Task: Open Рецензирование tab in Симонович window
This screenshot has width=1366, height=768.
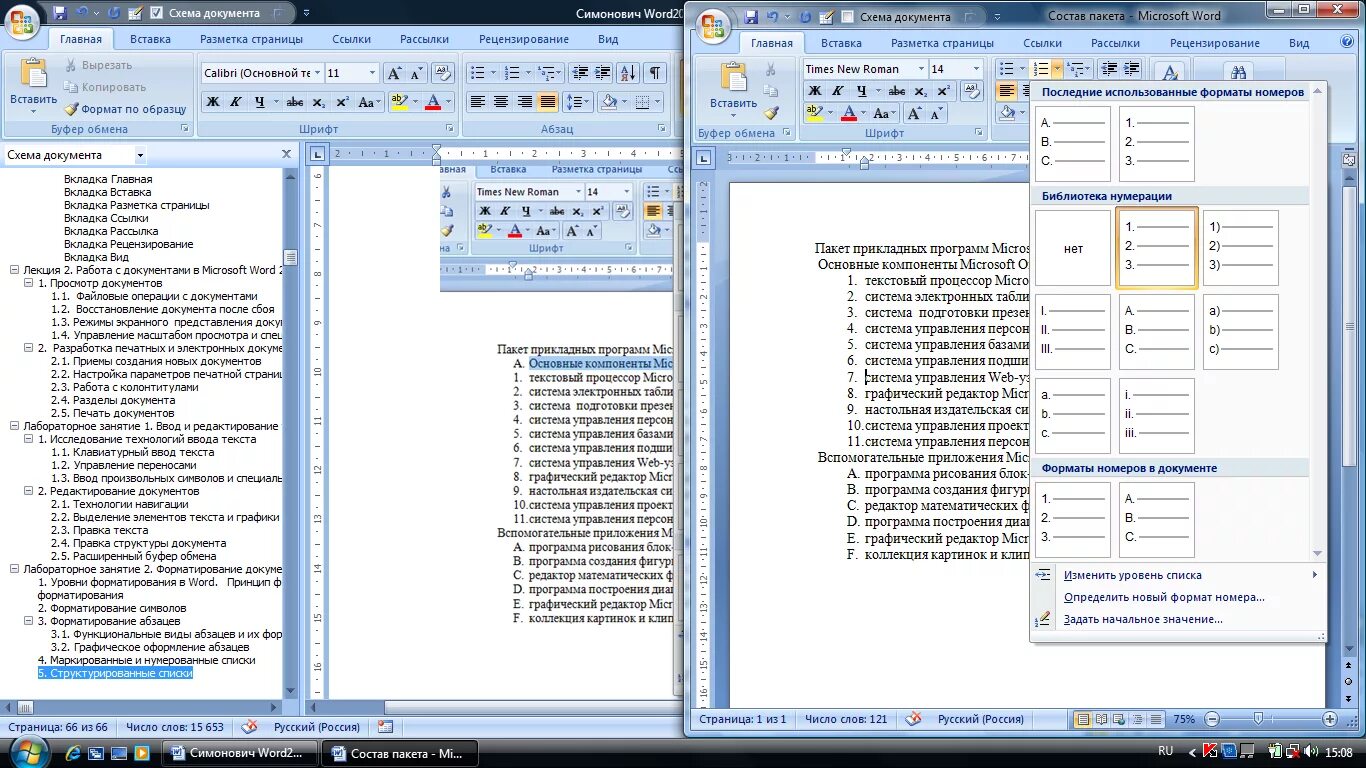Action: coord(523,39)
